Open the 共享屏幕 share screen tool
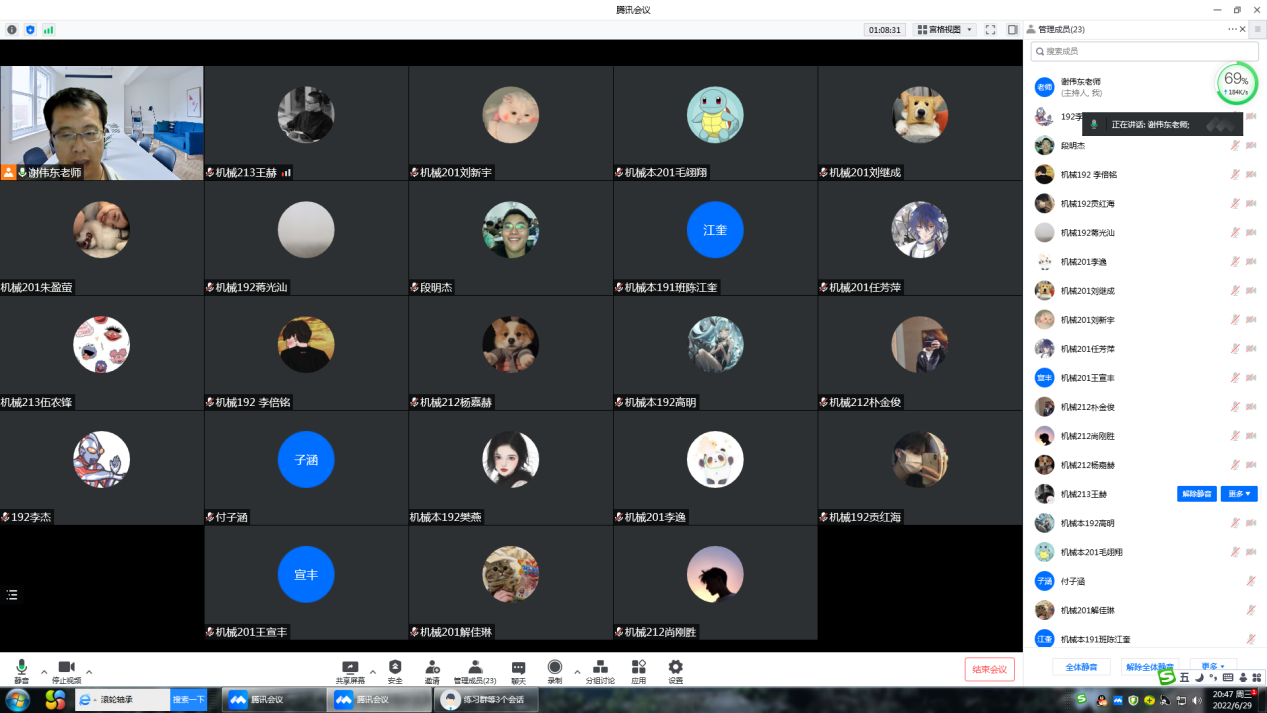The image size is (1267, 713). point(350,670)
